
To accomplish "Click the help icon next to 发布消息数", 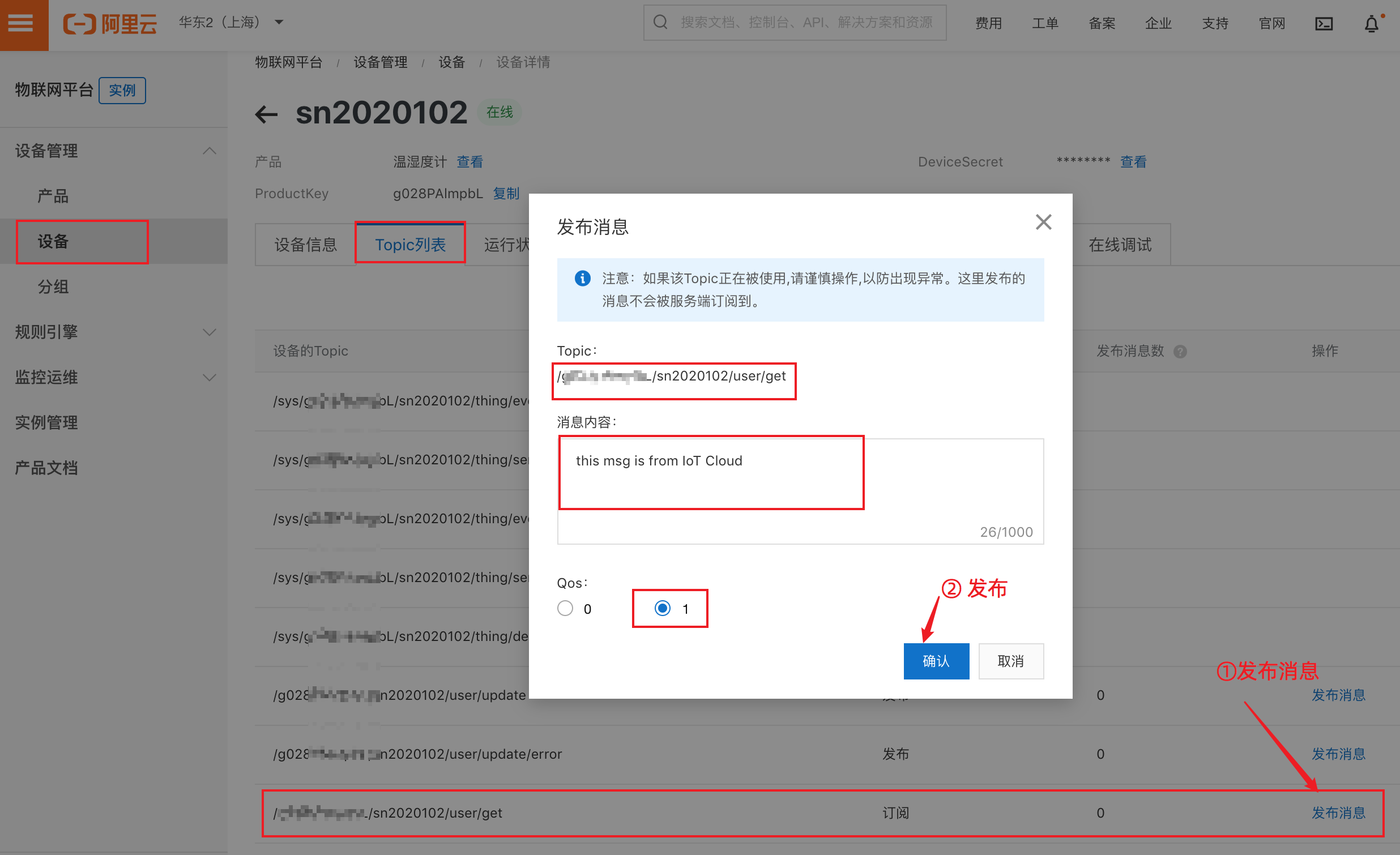I will pyautogui.click(x=1180, y=352).
